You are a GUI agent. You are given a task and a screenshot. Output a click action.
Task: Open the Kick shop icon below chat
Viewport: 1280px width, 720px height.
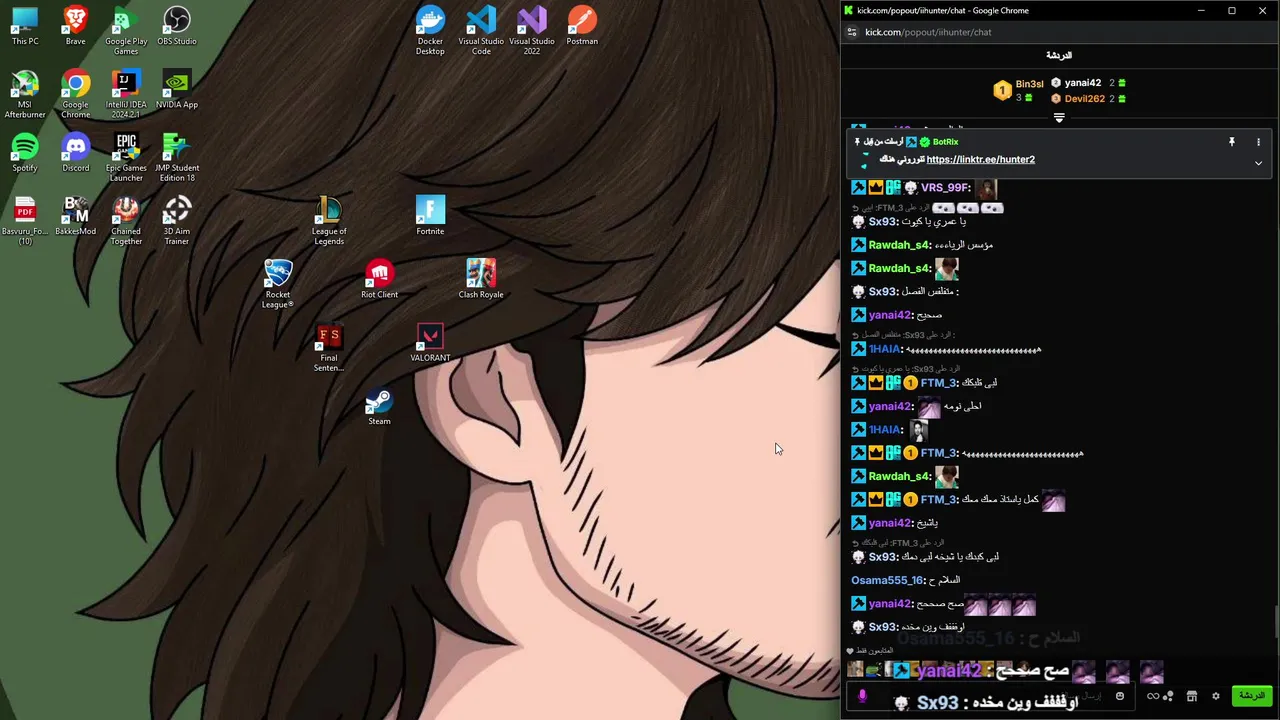coord(1192,696)
